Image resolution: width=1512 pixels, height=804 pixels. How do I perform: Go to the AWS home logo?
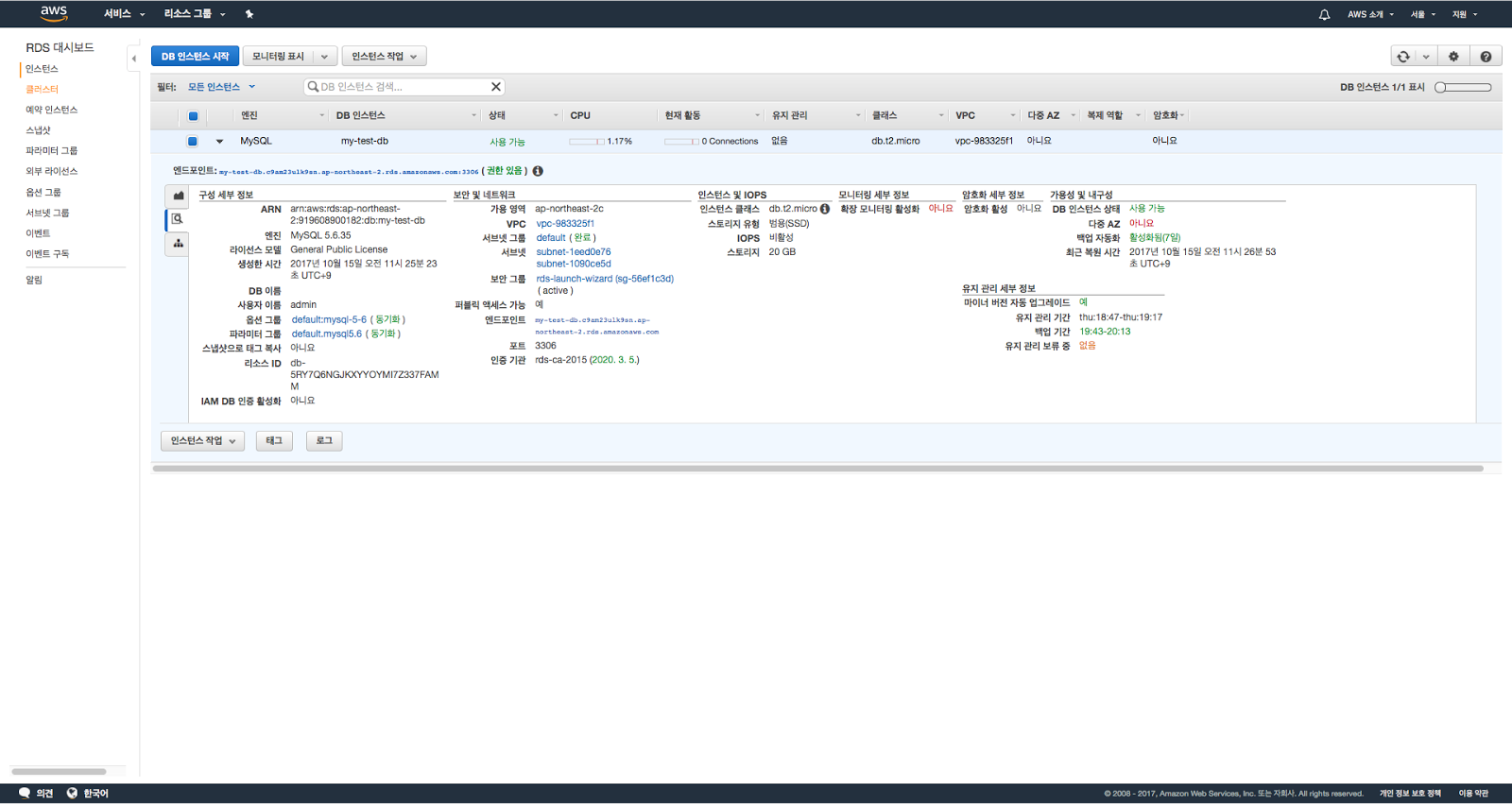(54, 13)
